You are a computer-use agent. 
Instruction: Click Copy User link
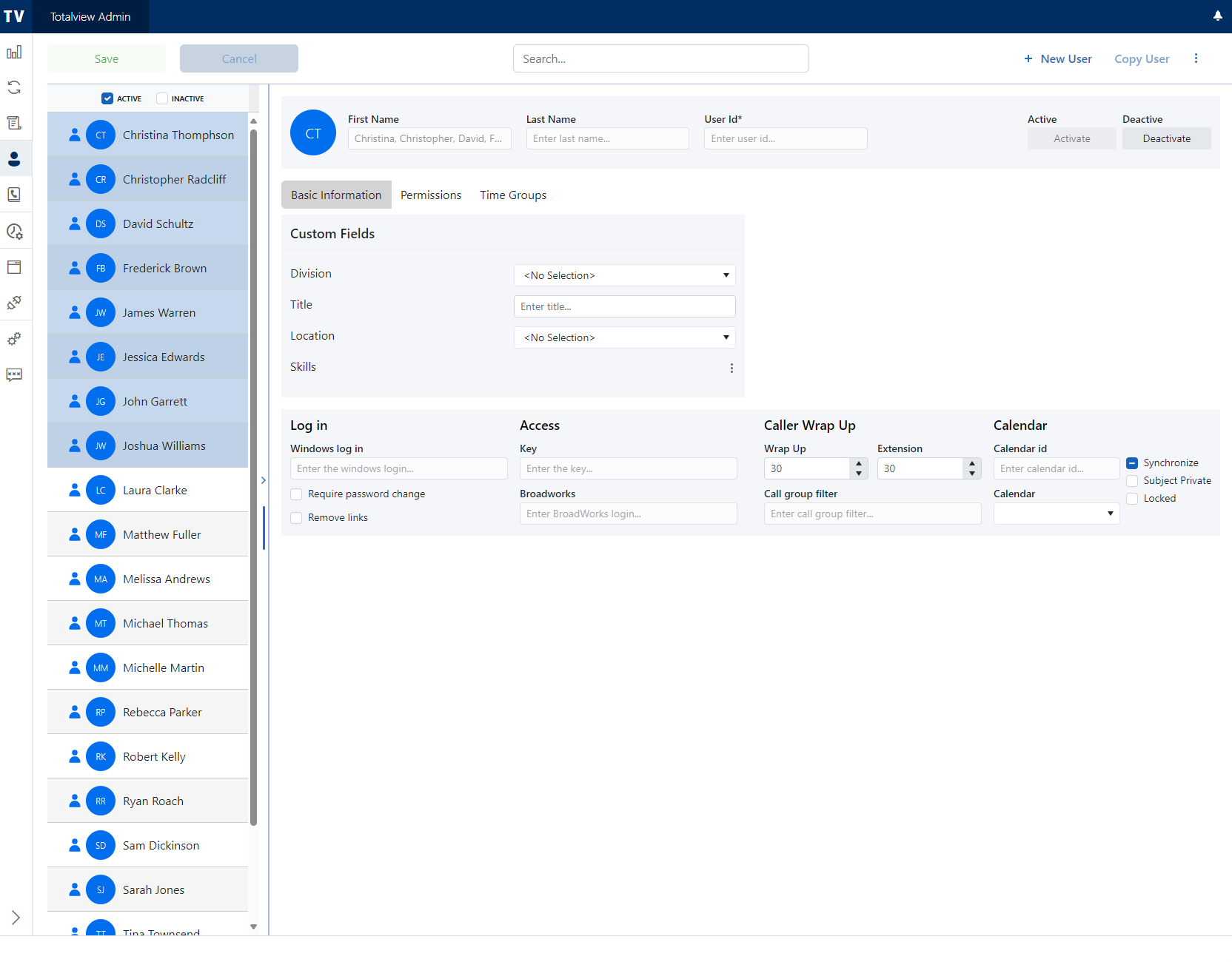pos(1142,58)
